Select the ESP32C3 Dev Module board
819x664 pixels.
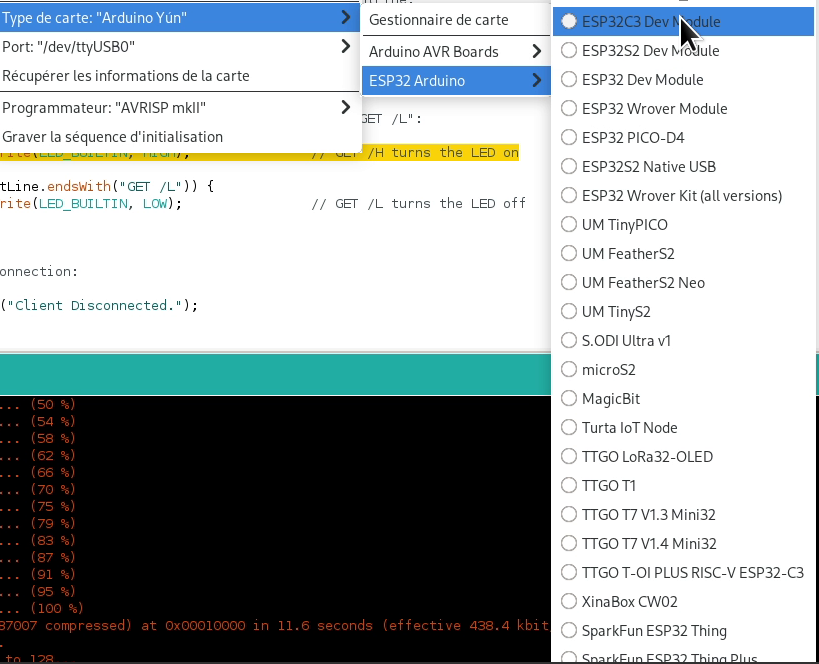tap(683, 21)
